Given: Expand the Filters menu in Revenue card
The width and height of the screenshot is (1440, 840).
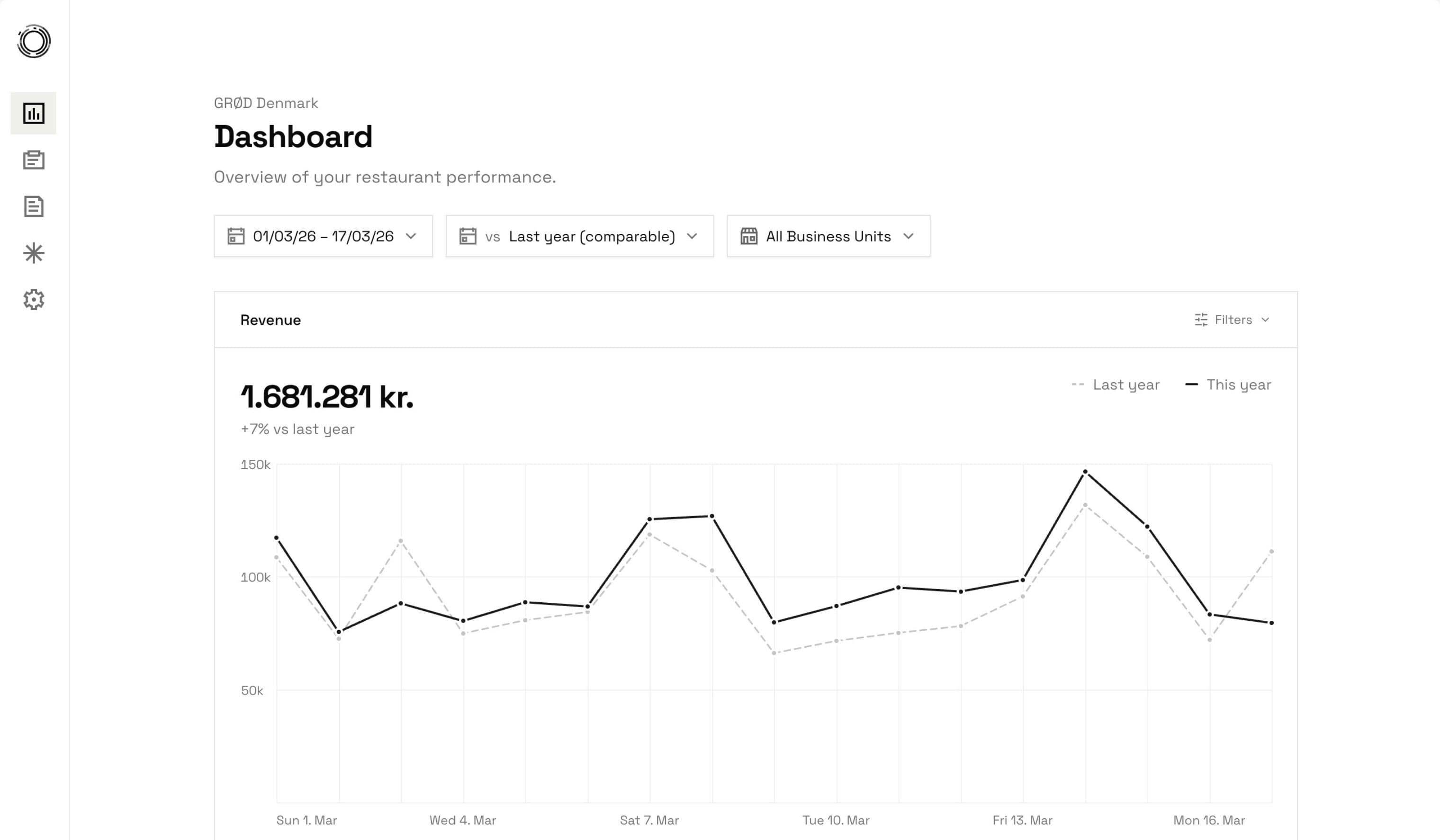Looking at the screenshot, I should tap(1232, 320).
